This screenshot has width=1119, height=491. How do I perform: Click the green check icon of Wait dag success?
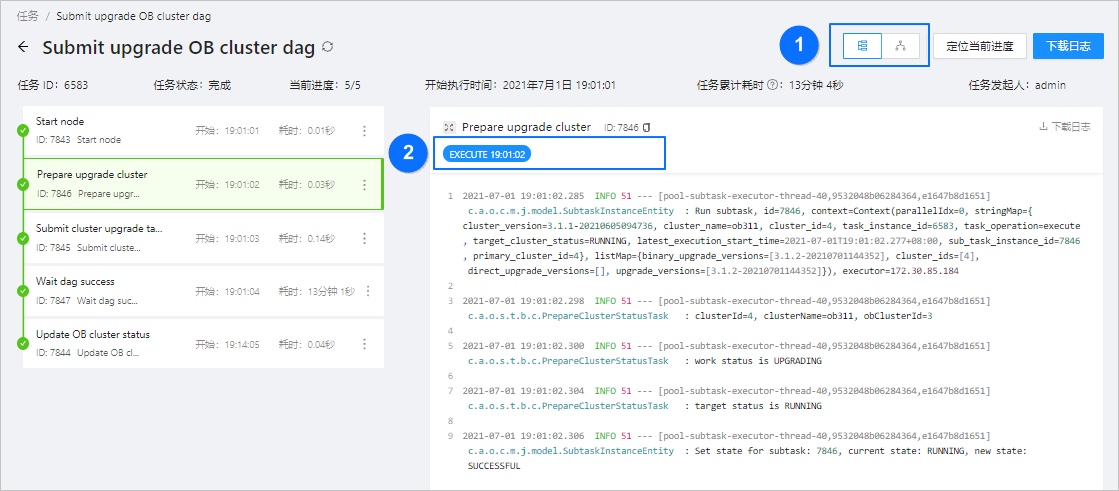[23, 290]
